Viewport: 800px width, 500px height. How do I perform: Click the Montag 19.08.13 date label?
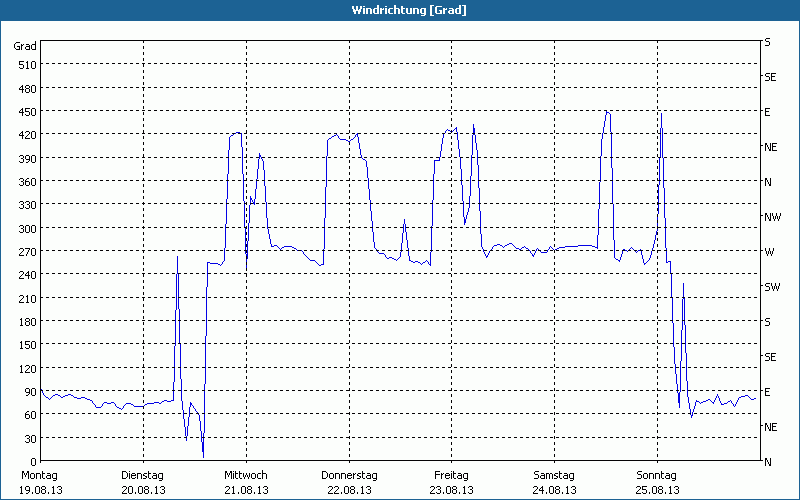pos(40,482)
